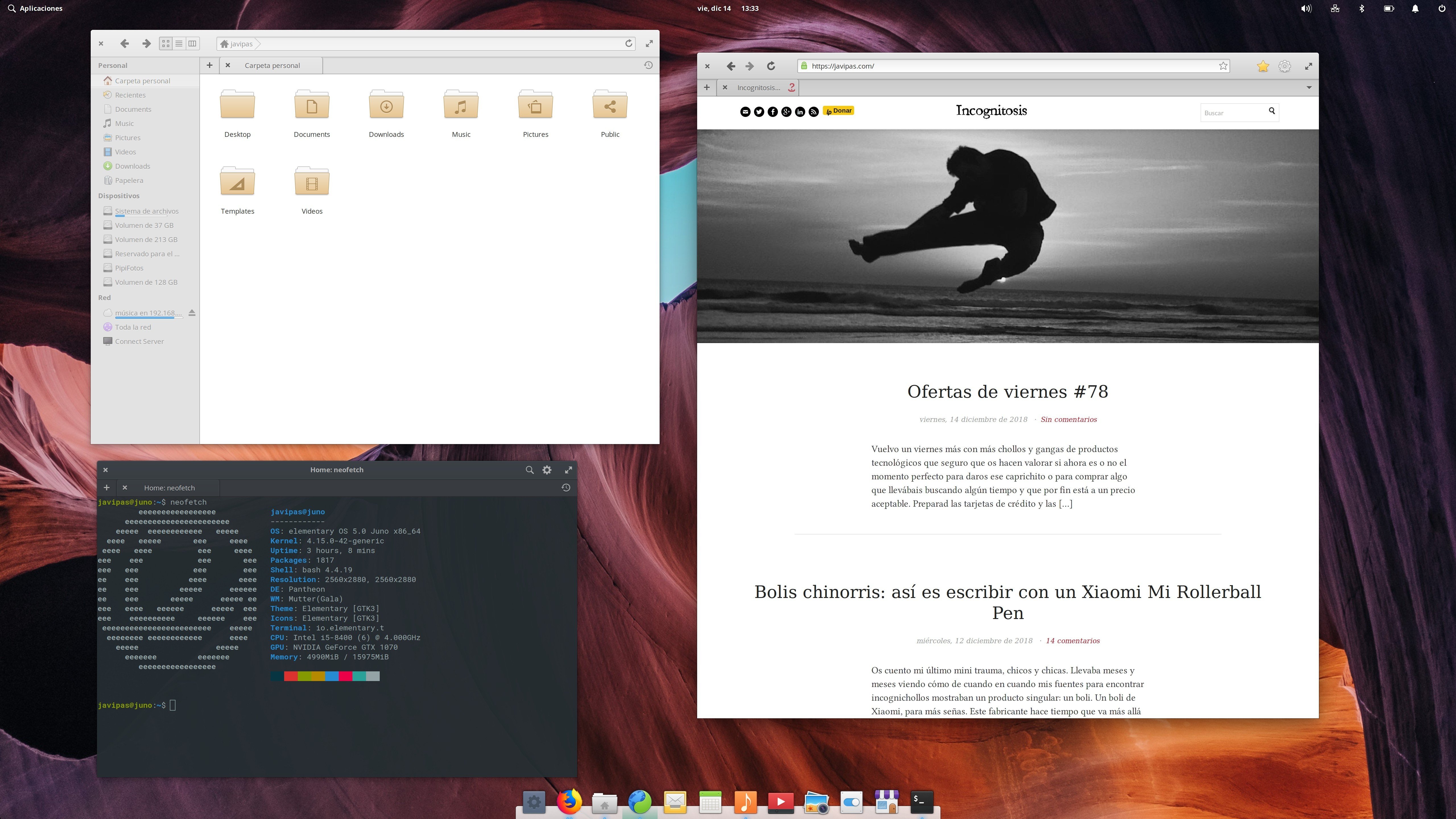Image resolution: width=1456 pixels, height=819 pixels.
Task: Switch file manager to list view
Action: (x=179, y=44)
